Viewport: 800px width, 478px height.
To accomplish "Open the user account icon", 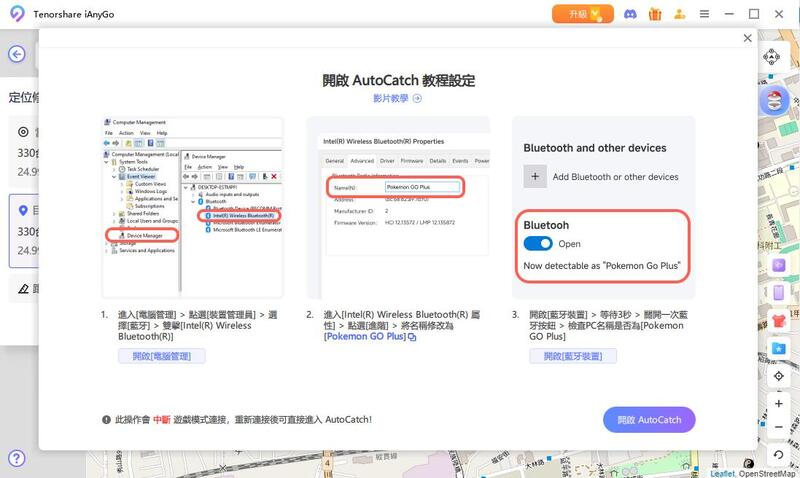I will pyautogui.click(x=679, y=14).
